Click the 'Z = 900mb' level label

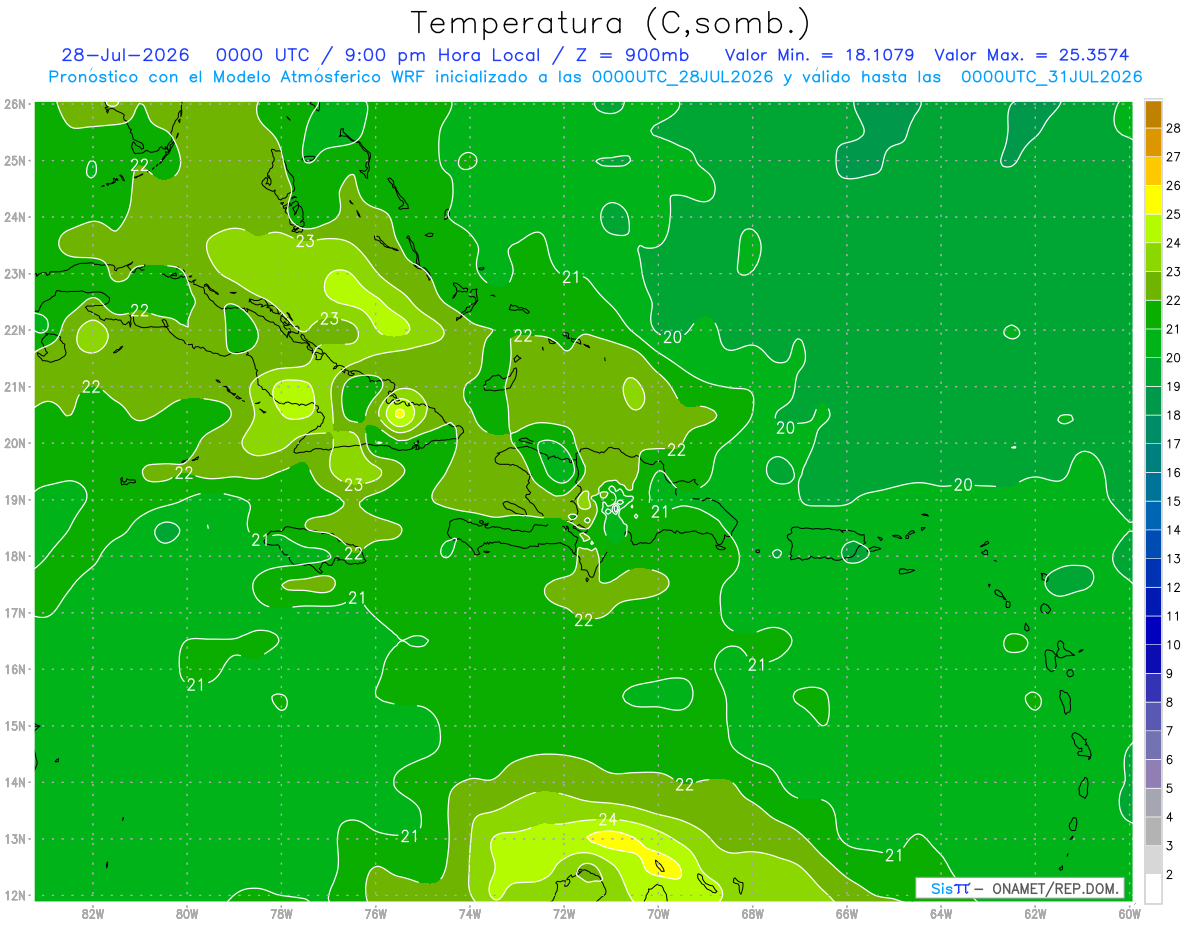634,55
